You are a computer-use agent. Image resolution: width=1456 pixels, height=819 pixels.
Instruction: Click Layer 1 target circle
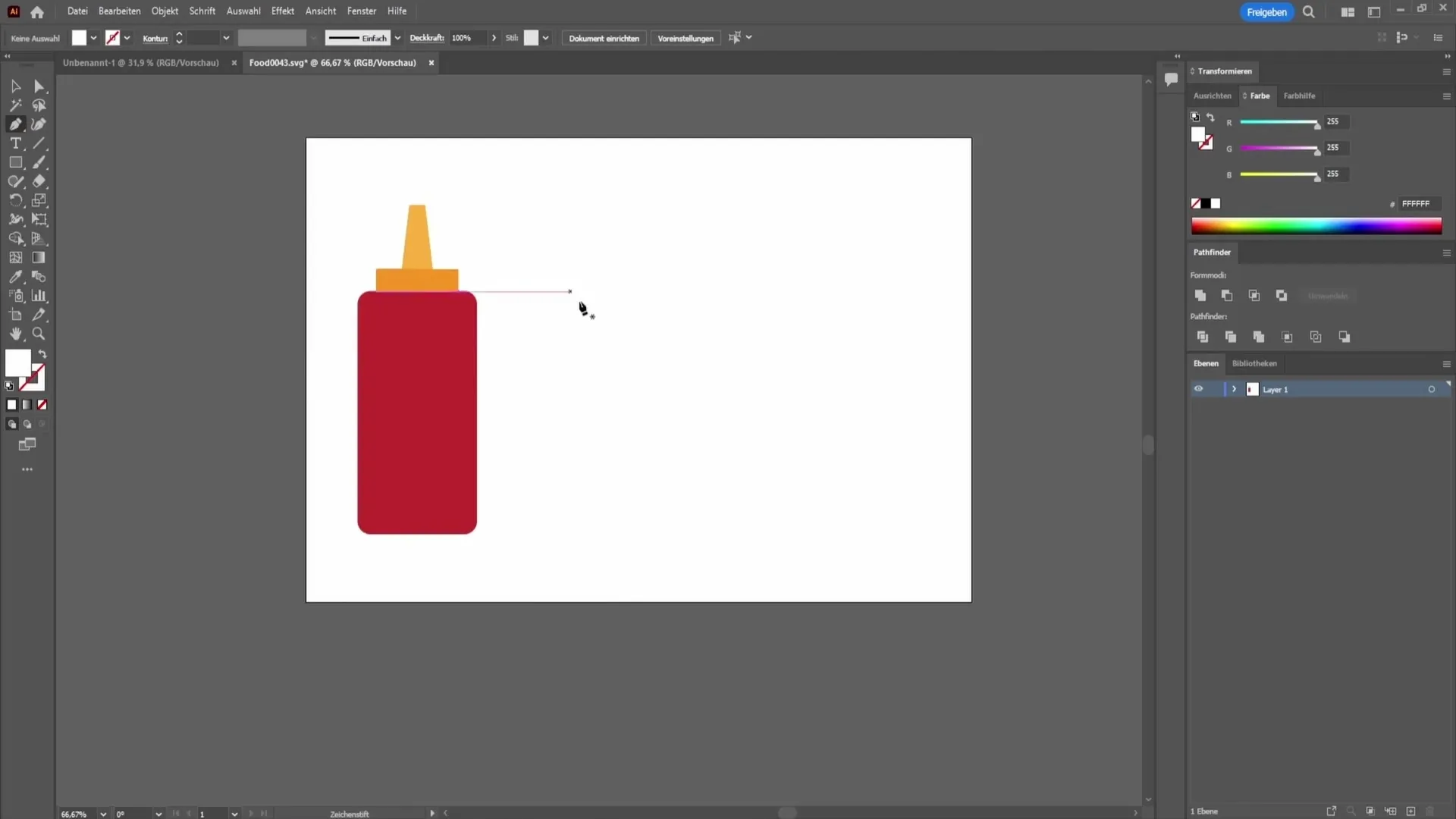click(1432, 389)
